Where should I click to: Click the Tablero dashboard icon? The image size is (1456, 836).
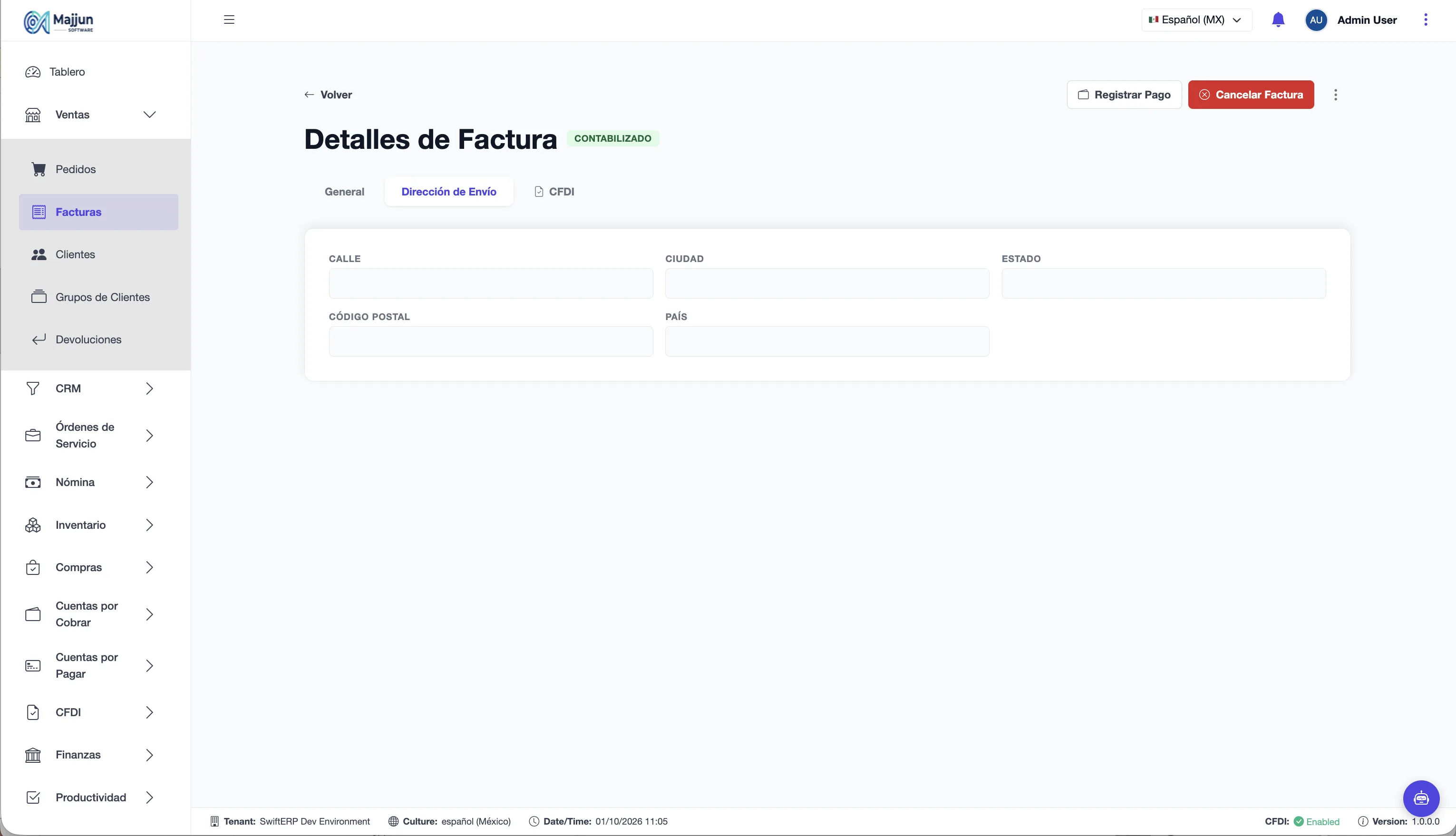tap(33, 72)
